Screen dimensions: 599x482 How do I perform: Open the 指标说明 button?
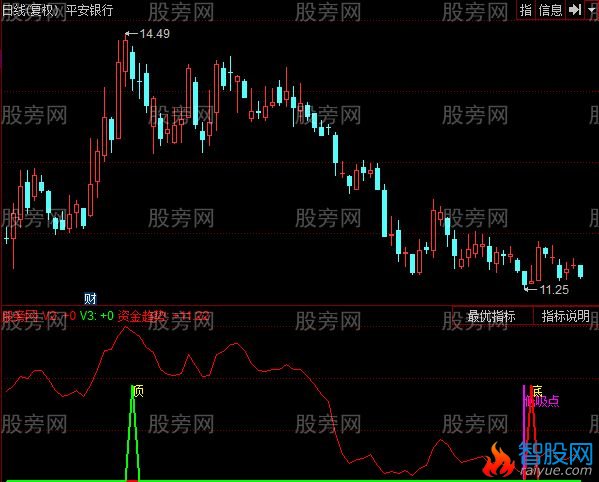tap(566, 316)
